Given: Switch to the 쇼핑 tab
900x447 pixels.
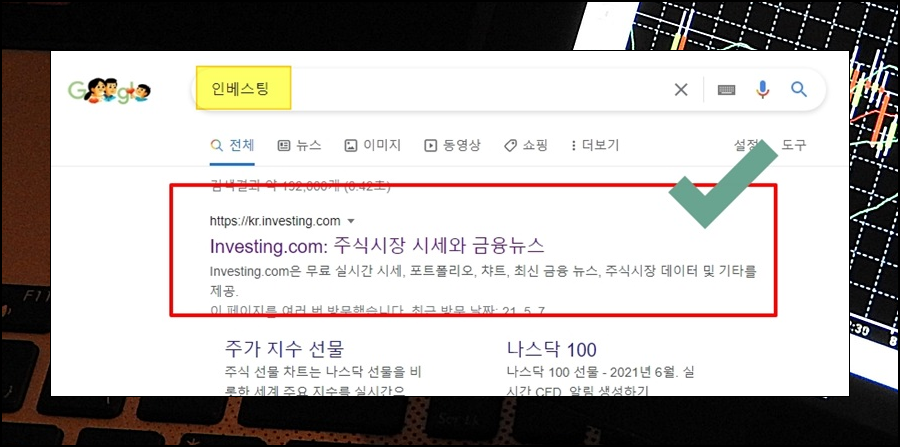Looking at the screenshot, I should pos(526,145).
